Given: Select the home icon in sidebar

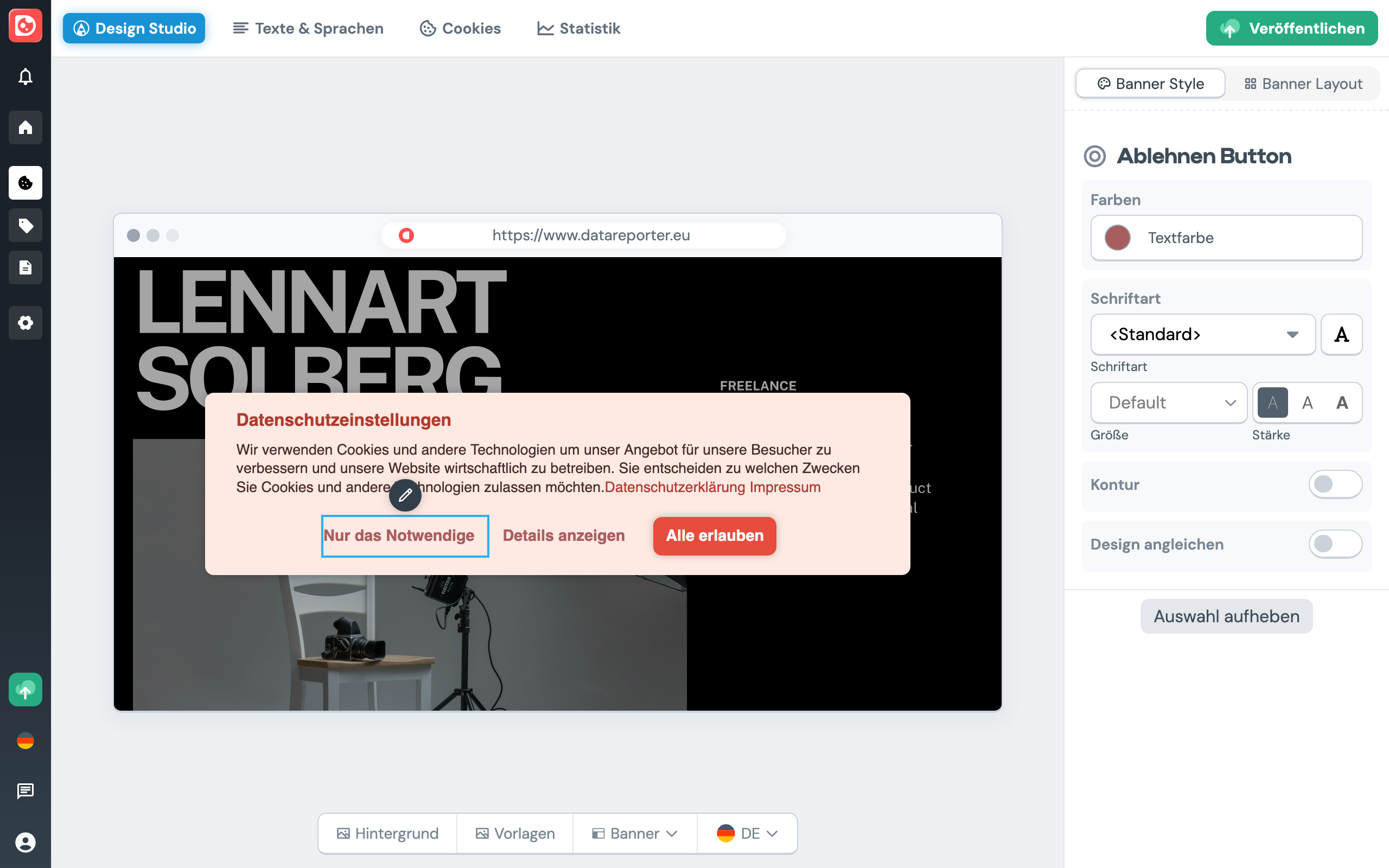Looking at the screenshot, I should point(26,127).
